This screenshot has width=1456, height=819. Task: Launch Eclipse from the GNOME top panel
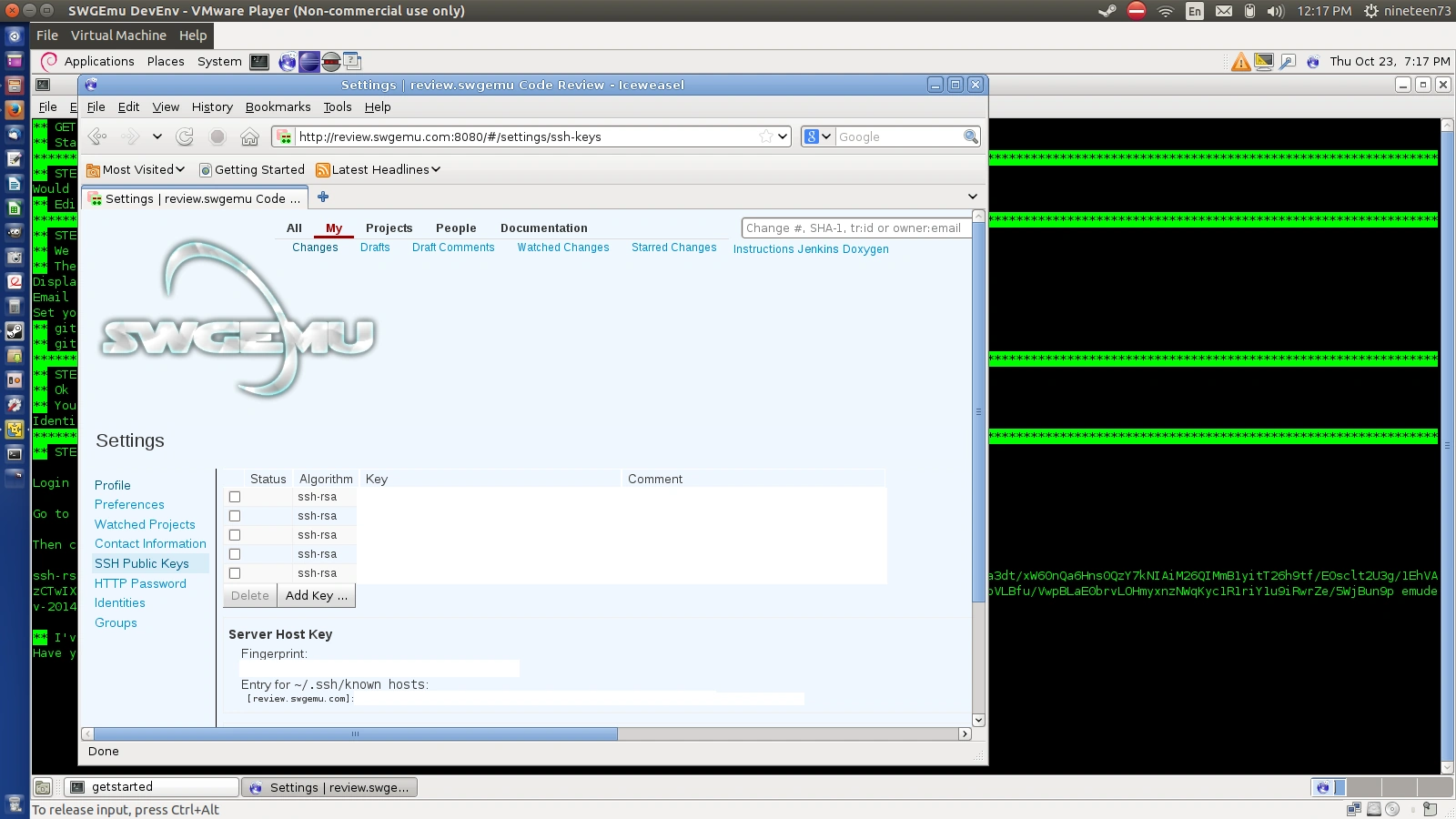coord(309,62)
